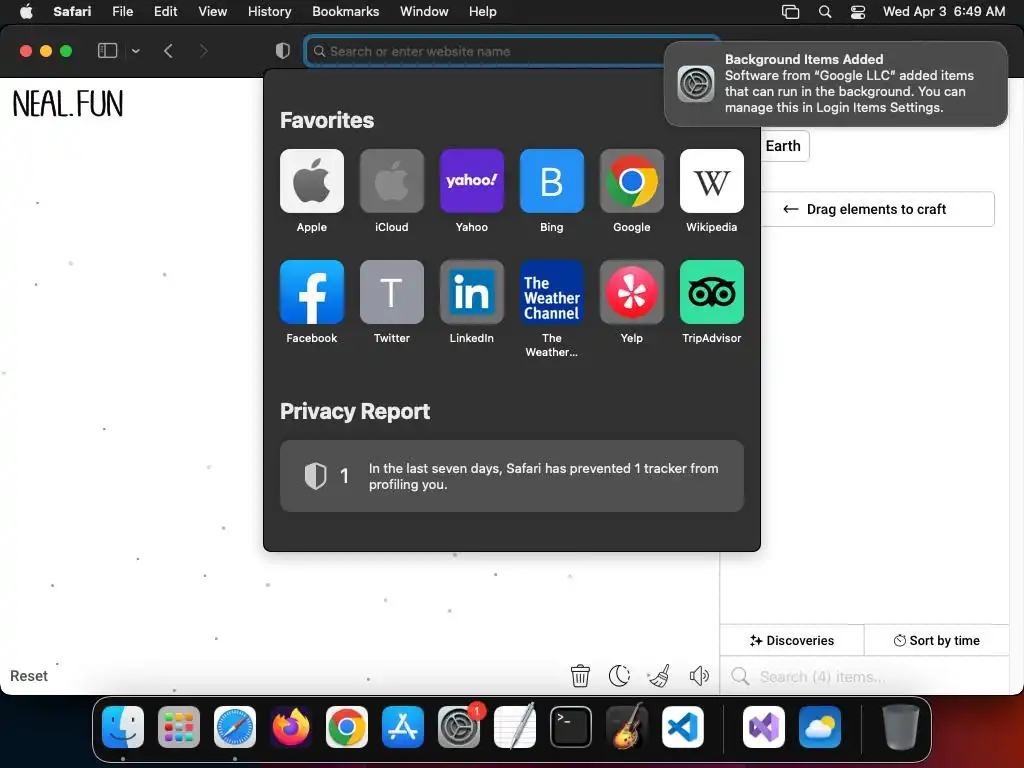Viewport: 1024px width, 768px height.
Task: Open the Help menu
Action: [x=483, y=12]
